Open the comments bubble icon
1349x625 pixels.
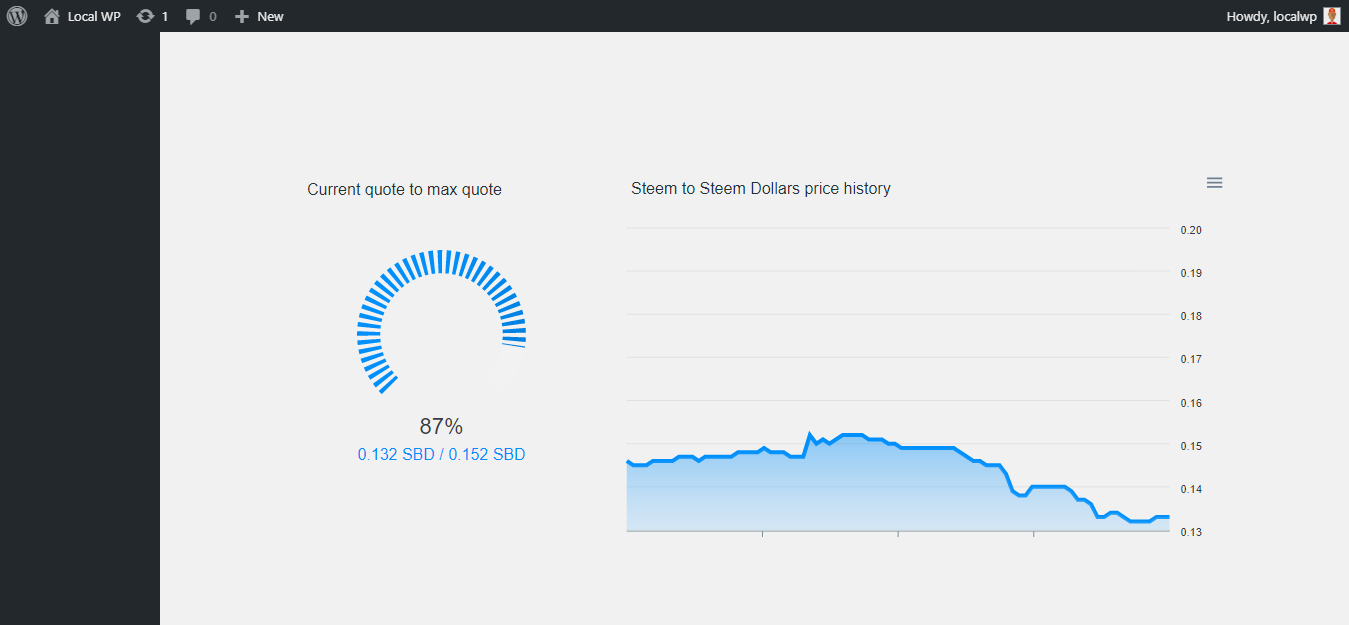point(193,16)
